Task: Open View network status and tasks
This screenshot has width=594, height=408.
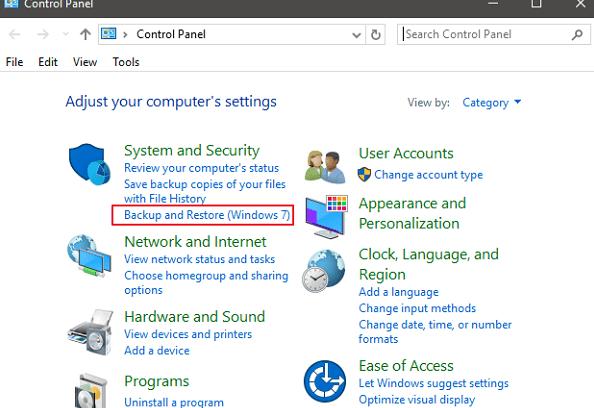Action: point(200,259)
